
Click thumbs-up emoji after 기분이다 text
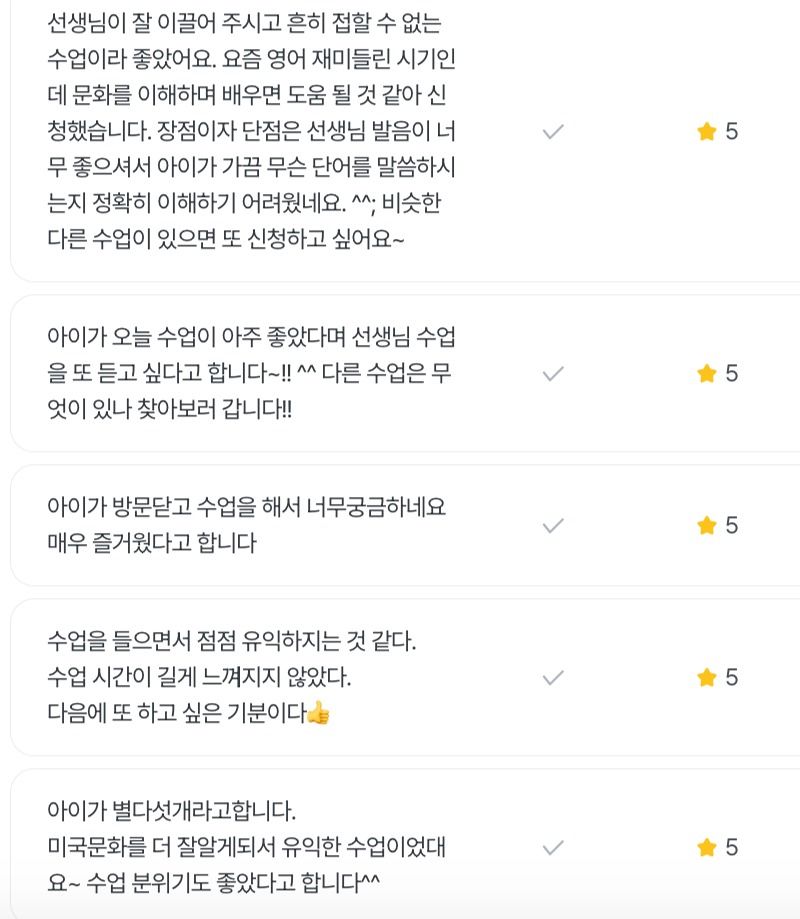click(x=318, y=714)
